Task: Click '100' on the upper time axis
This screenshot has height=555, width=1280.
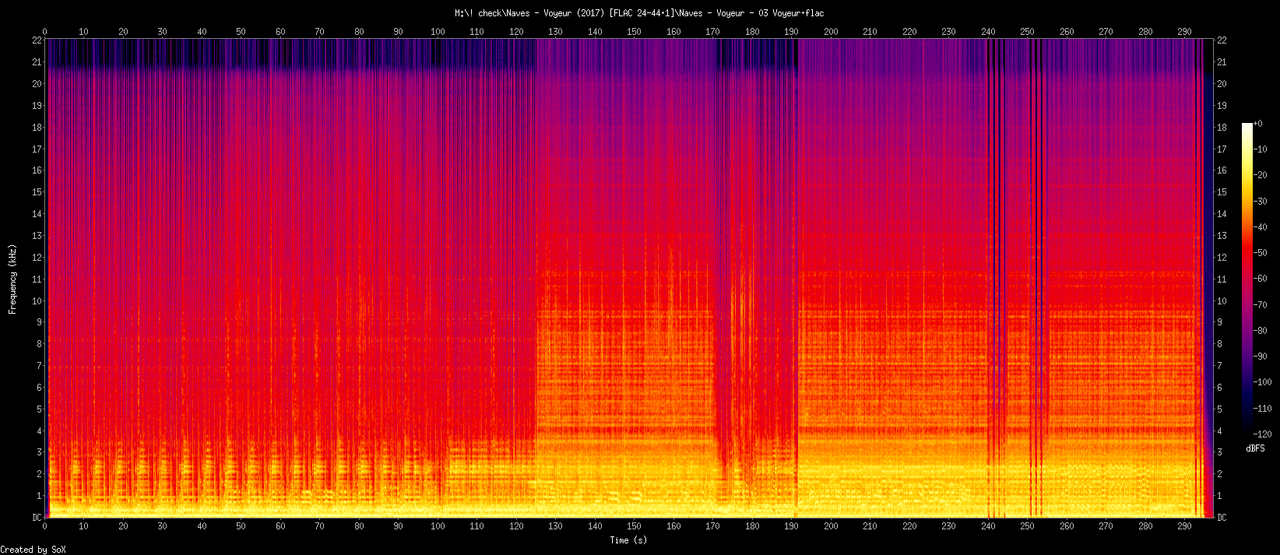Action: coord(437,31)
